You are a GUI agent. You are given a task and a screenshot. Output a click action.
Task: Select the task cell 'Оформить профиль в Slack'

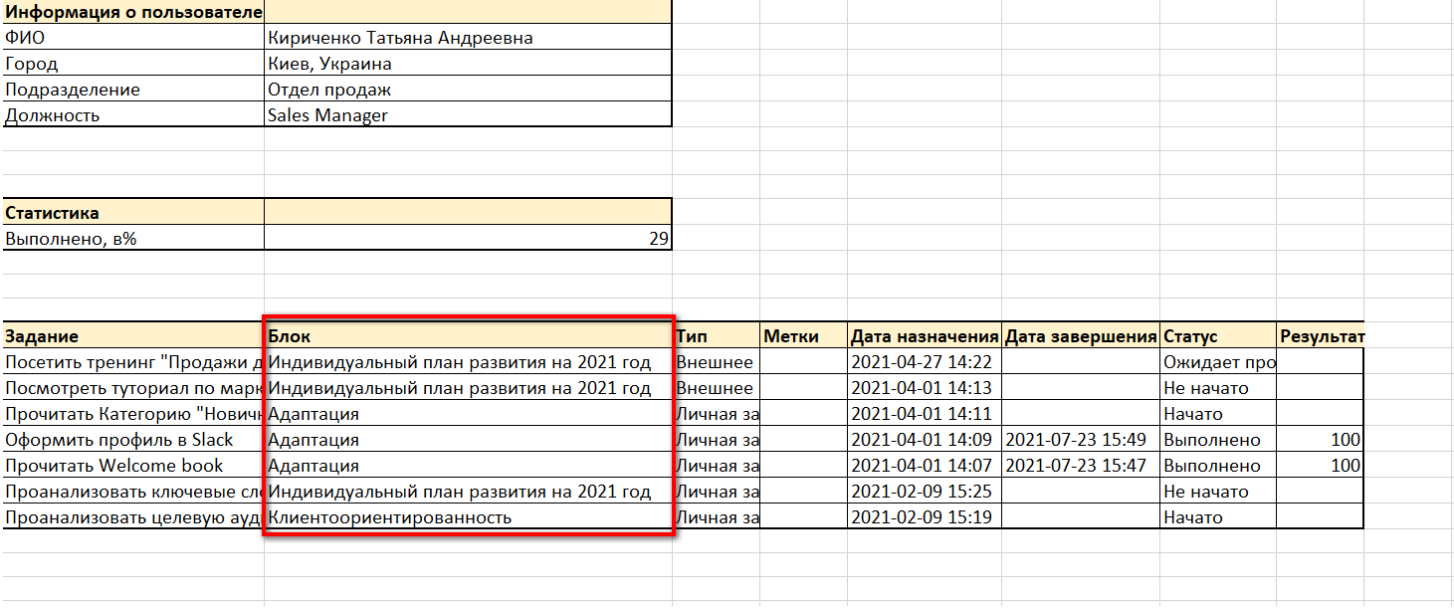coord(133,439)
